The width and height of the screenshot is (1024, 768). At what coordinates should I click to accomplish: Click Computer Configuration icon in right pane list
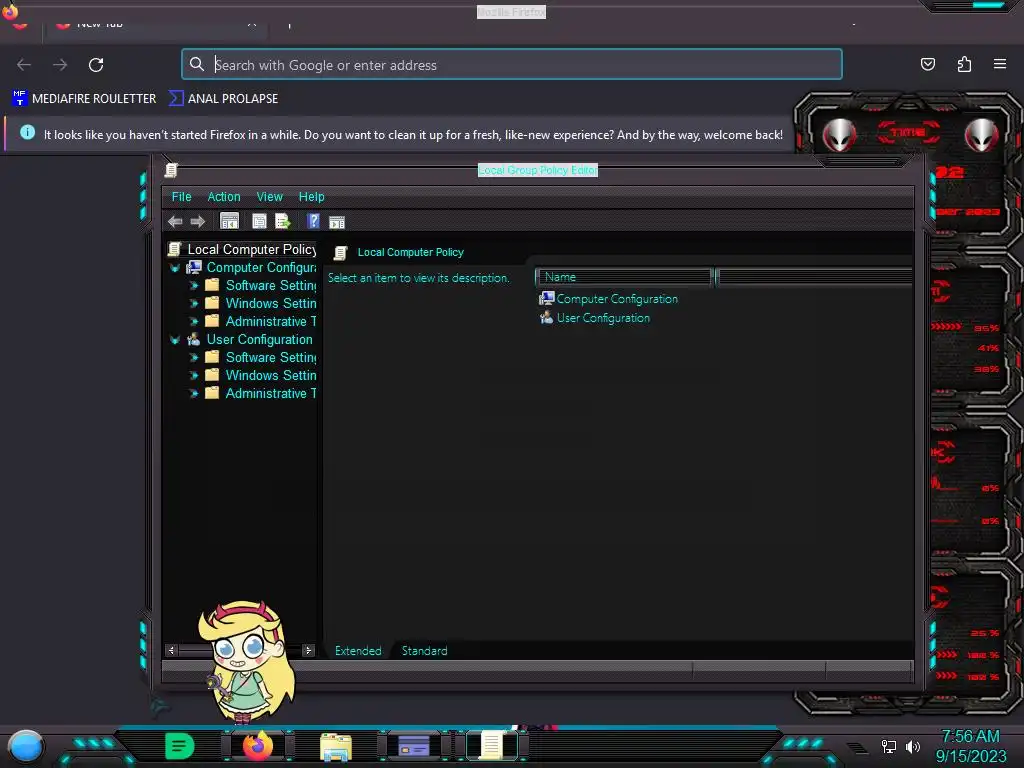click(x=547, y=298)
